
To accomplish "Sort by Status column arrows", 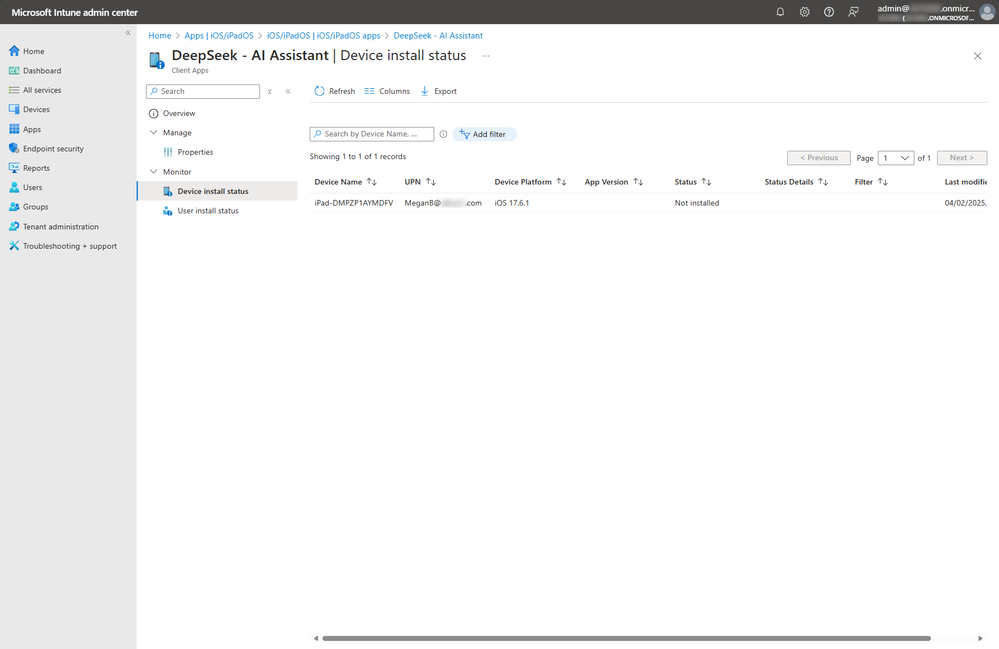I will [706, 182].
